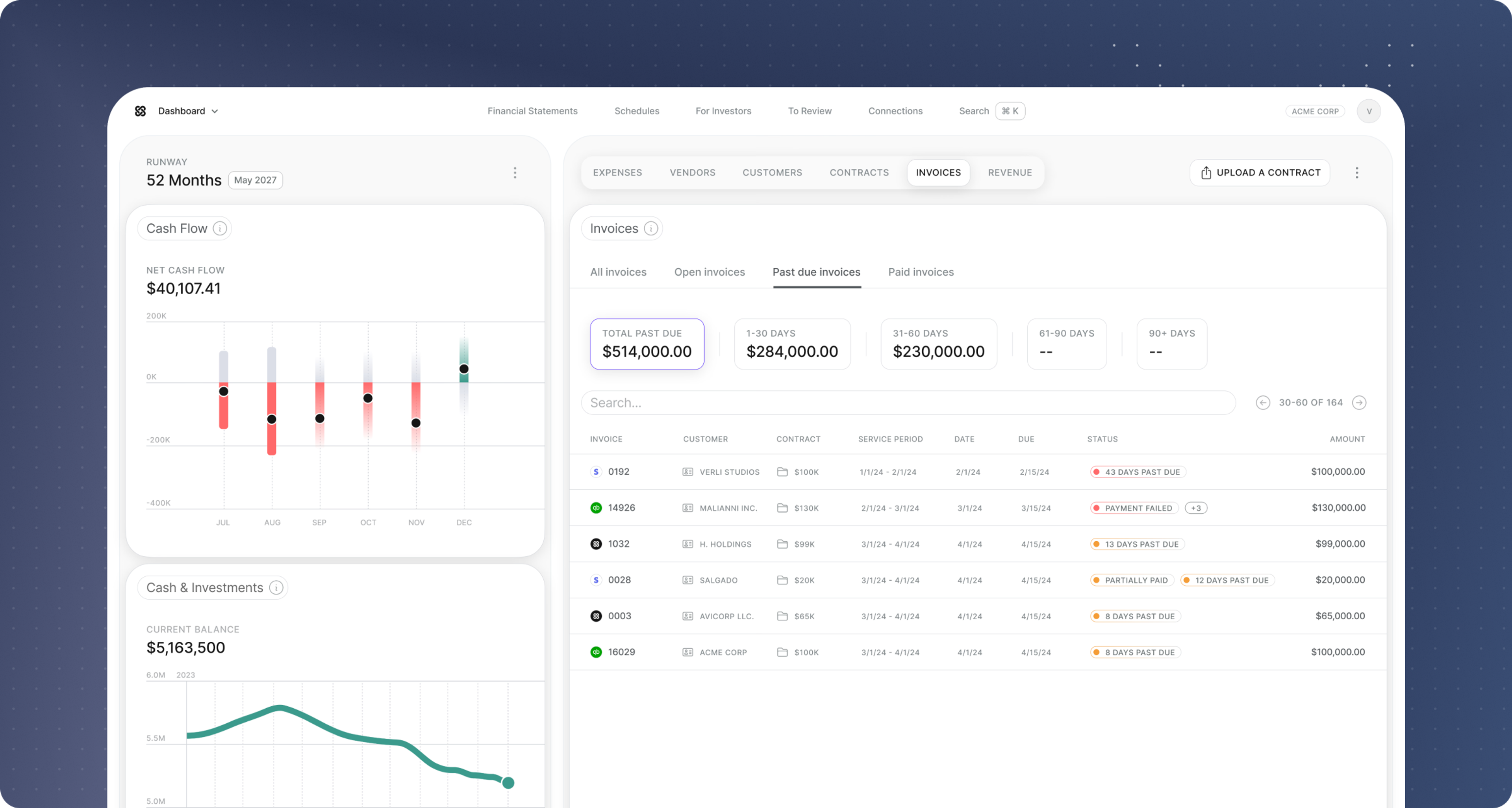Open invoice 0192 row
Image resolution: width=1512 pixels, height=808 pixels.
pyautogui.click(x=978, y=472)
